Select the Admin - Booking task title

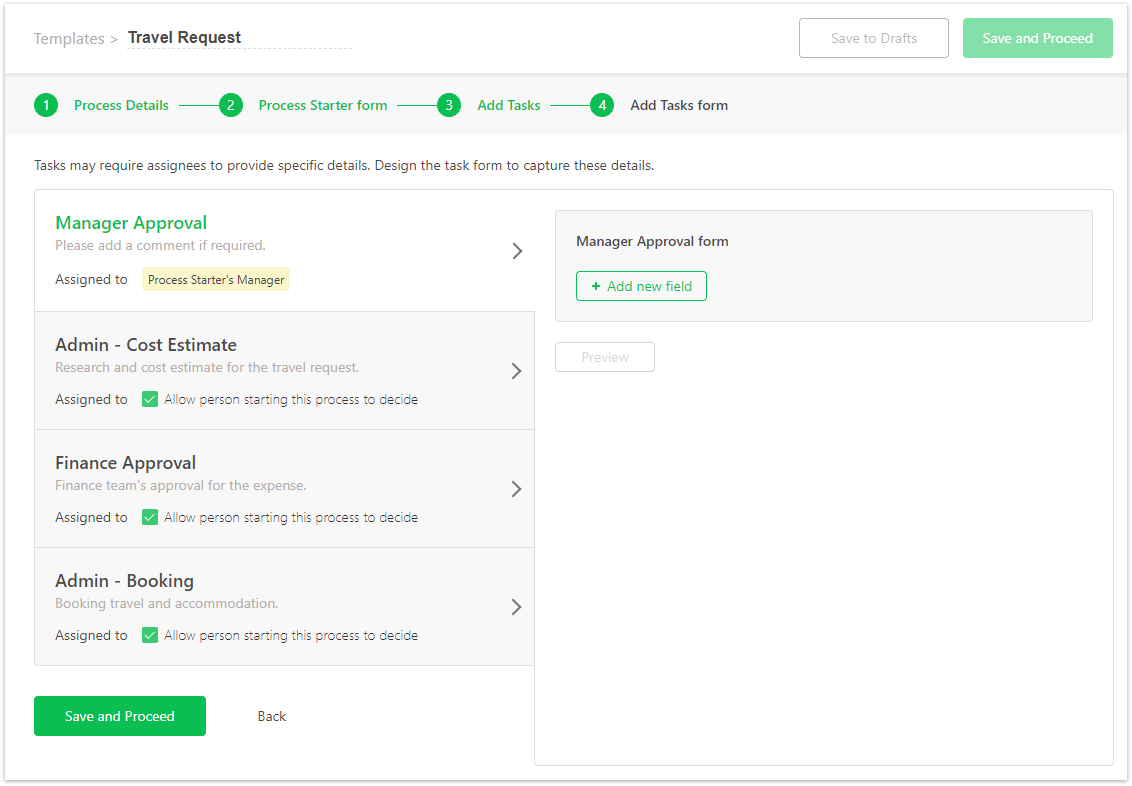[x=125, y=581]
